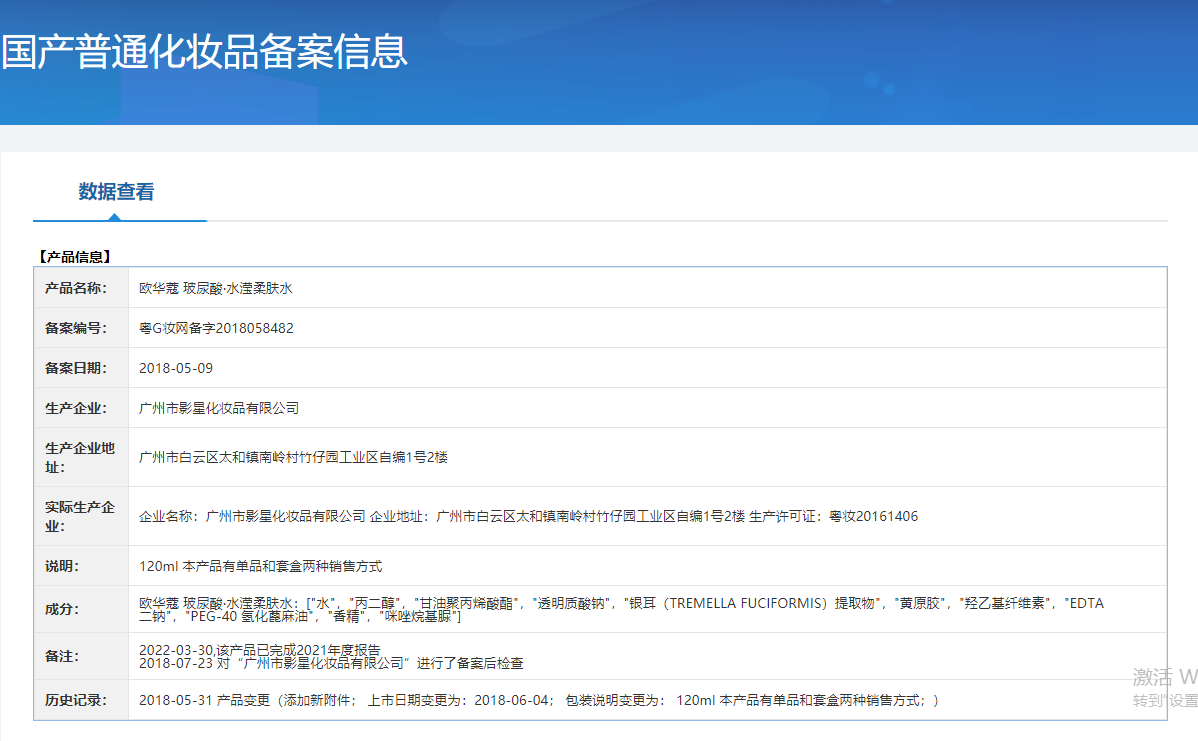Click the 说明 label cell
This screenshot has width=1198, height=741.
click(x=81, y=566)
